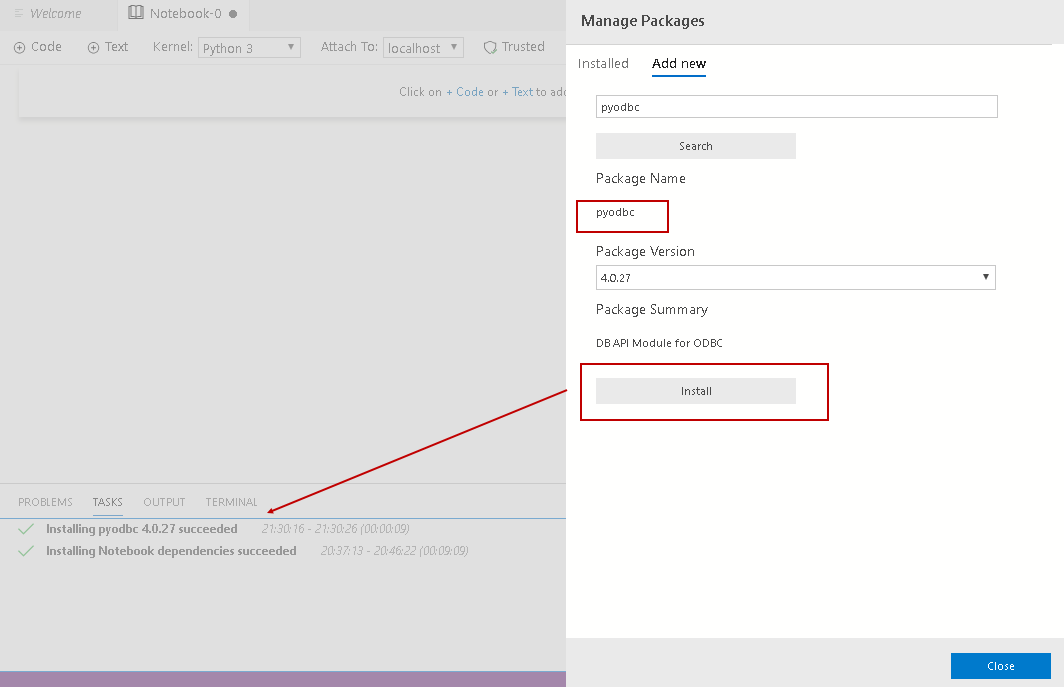1064x687 pixels.
Task: Open the Attach To localhost dropdown
Action: click(423, 48)
